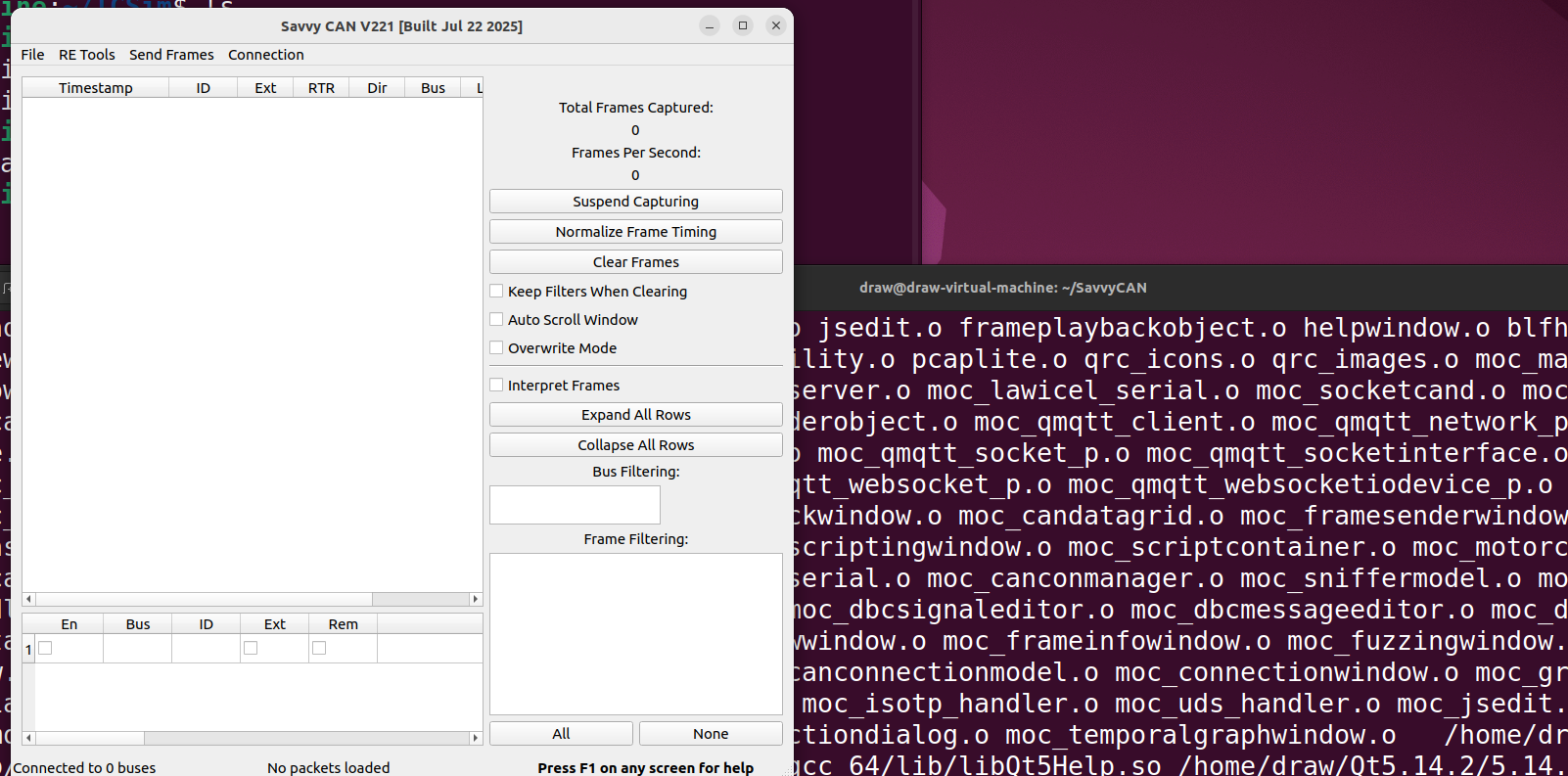Click inside the Frame Filtering list
The height and width of the screenshot is (776, 1568).
point(635,634)
